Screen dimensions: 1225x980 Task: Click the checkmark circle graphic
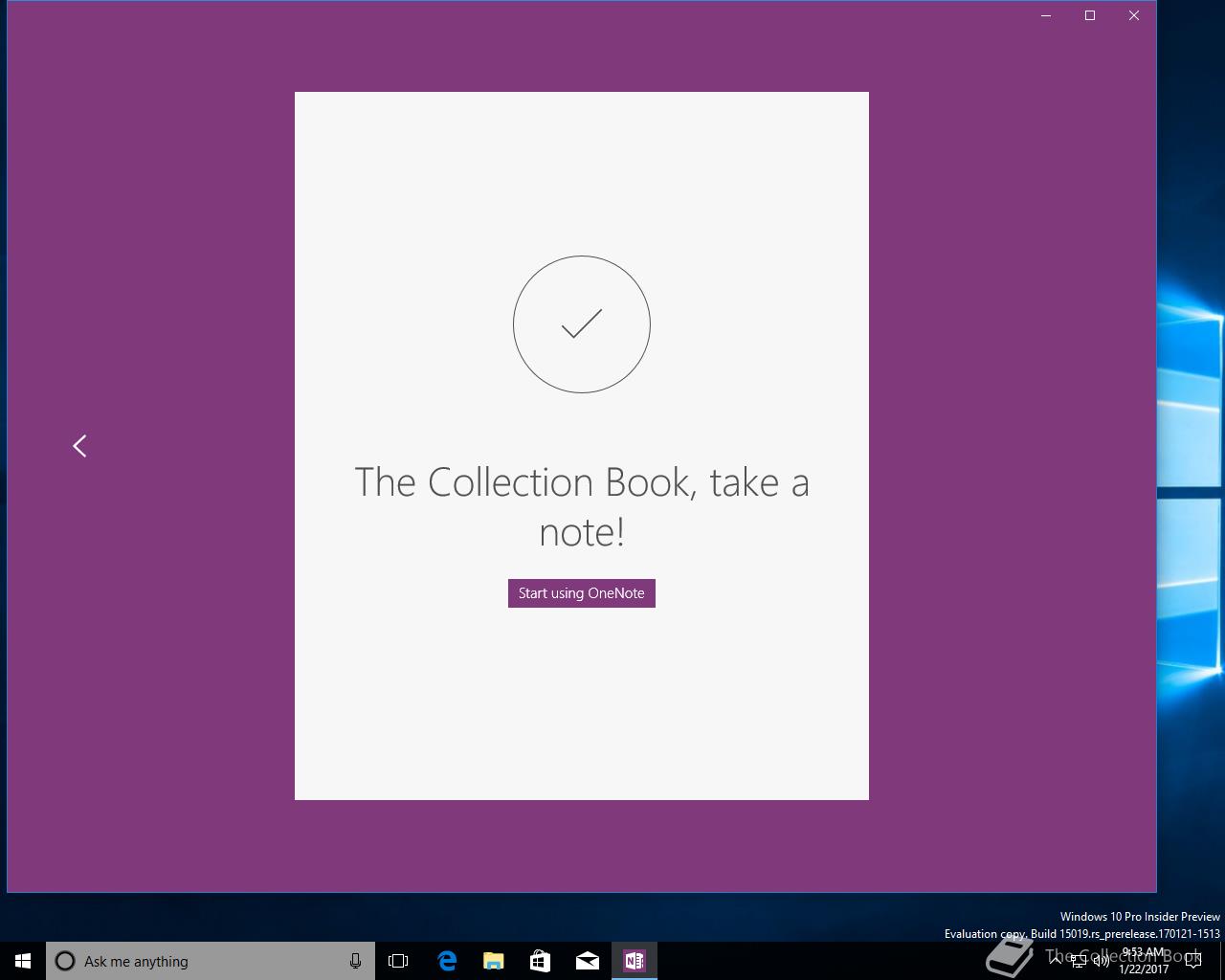(582, 324)
